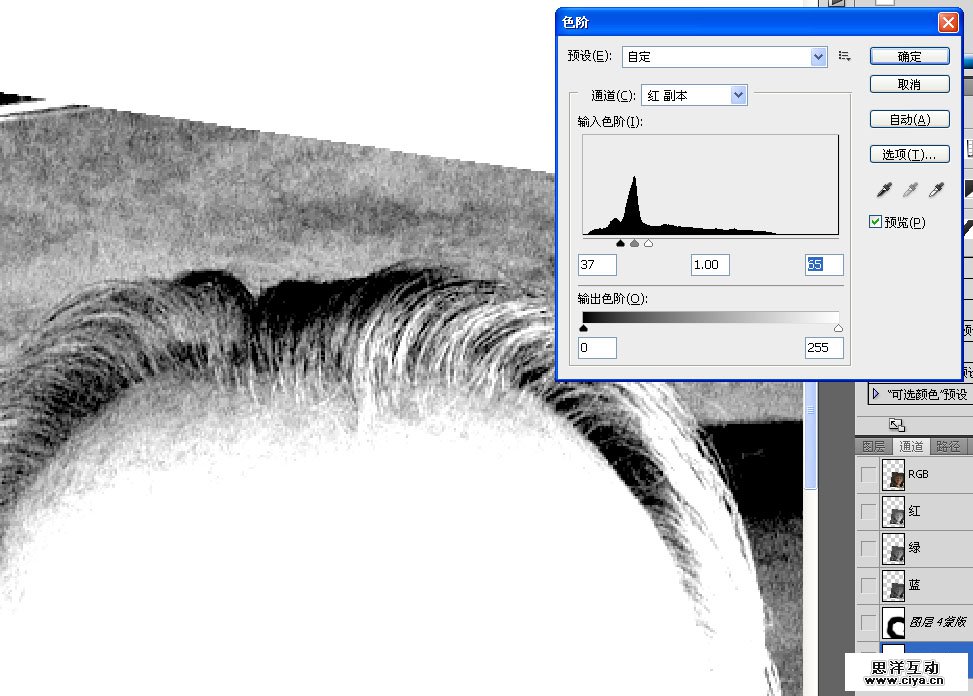Viewport: 973px width, 696px height.
Task: Toggle visibility of the 蓝 channel
Action: click(x=868, y=585)
